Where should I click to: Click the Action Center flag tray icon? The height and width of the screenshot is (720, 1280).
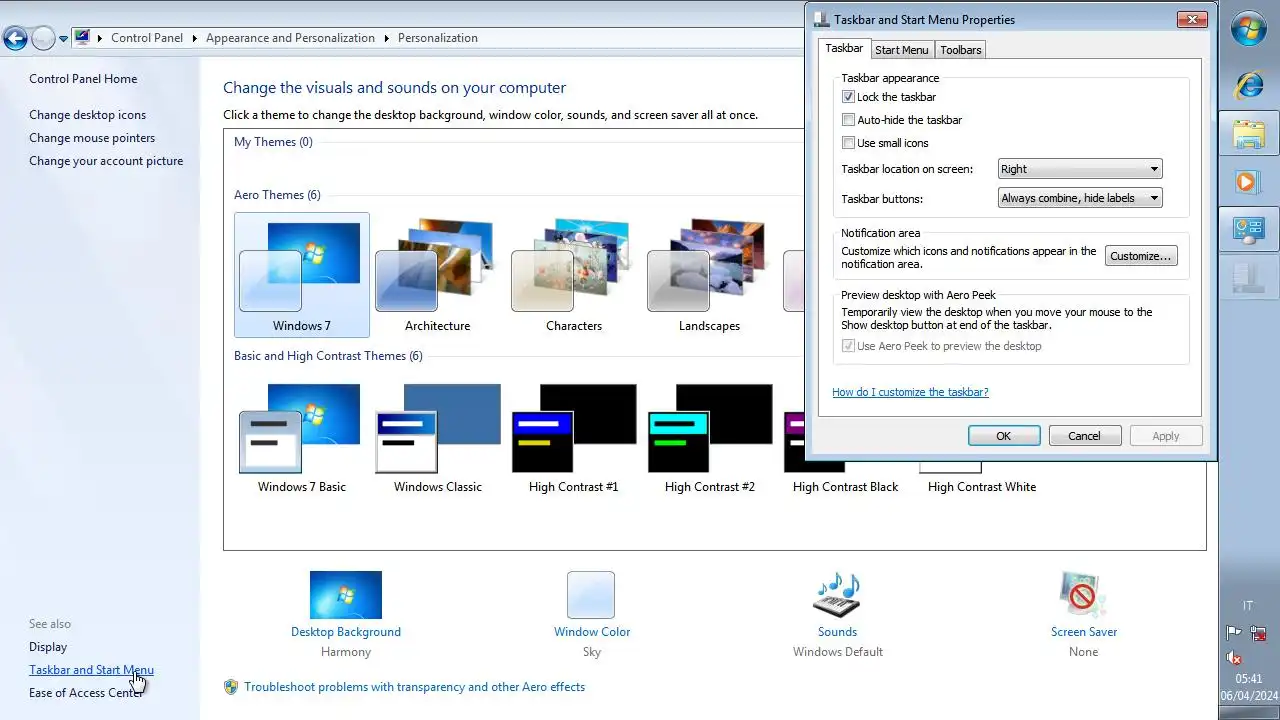click(1235, 633)
